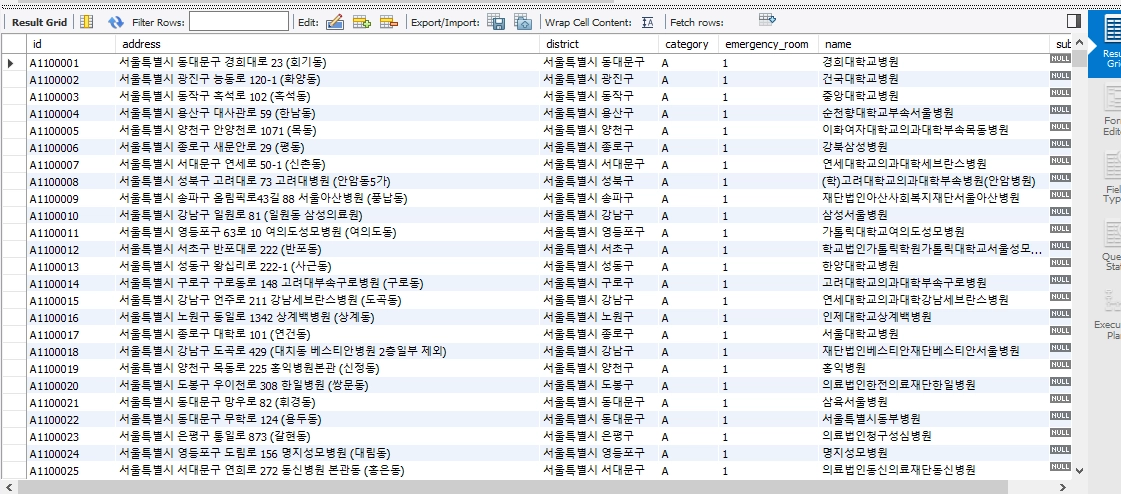Click vertical scrollbar down arrow

point(1079,472)
